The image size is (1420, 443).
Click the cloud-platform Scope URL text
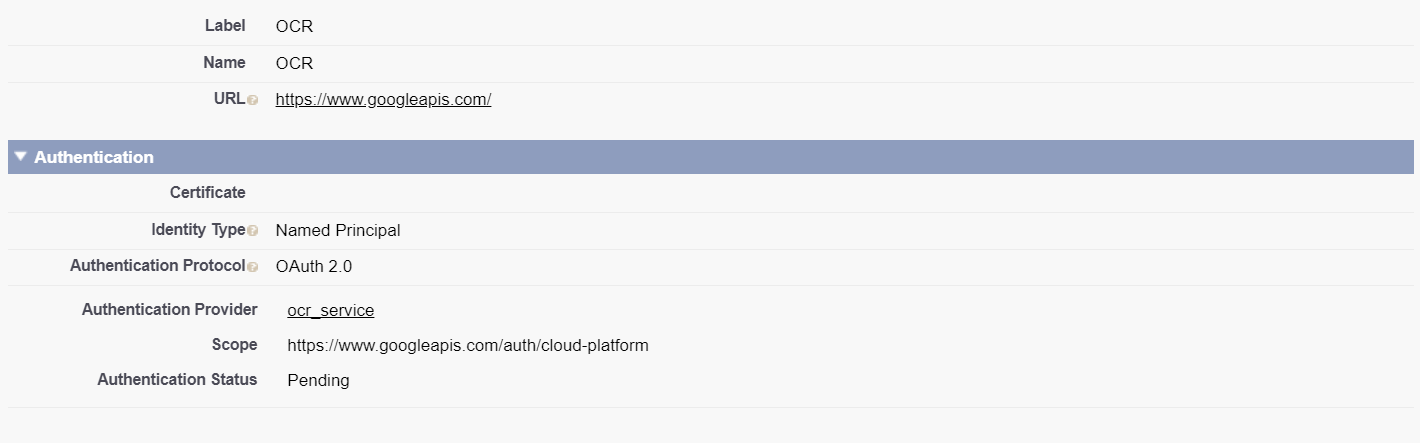click(x=467, y=346)
